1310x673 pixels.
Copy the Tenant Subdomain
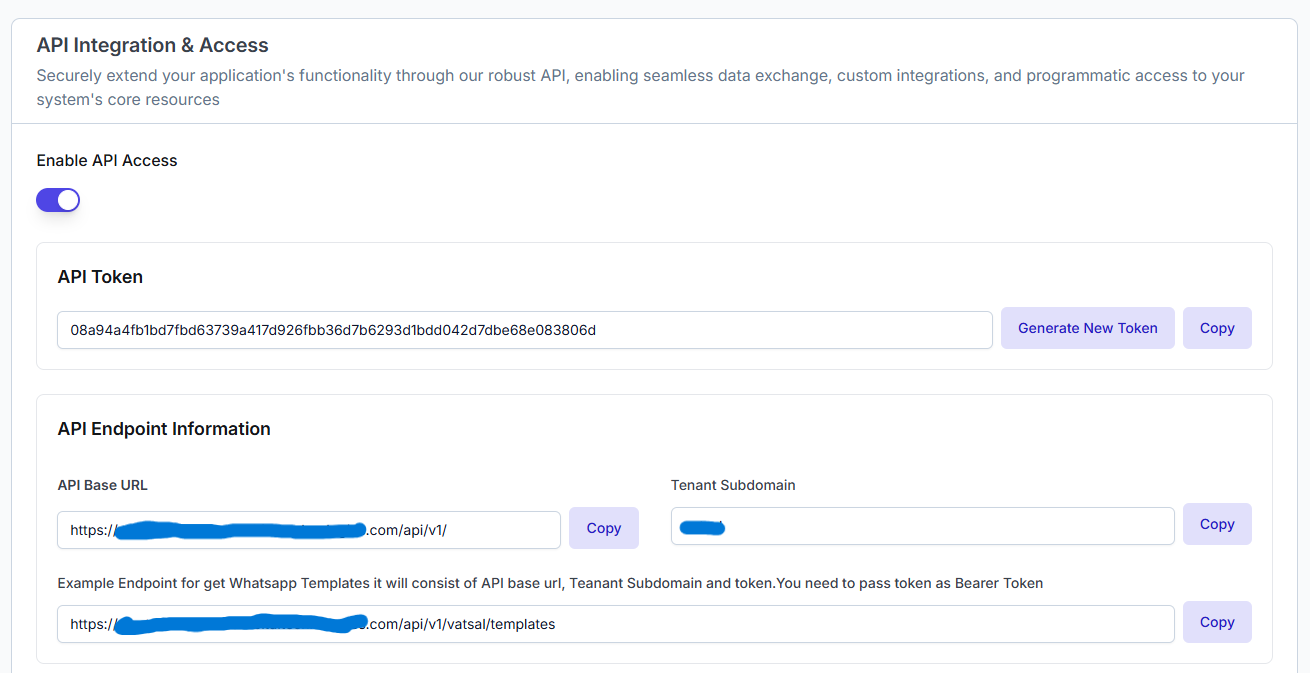click(1216, 523)
